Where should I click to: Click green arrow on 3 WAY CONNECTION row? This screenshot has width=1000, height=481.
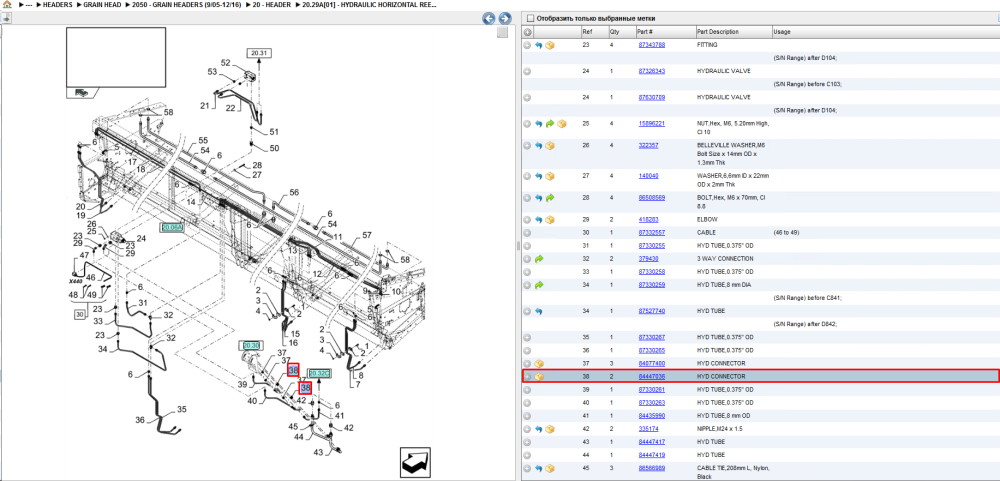[x=539, y=259]
